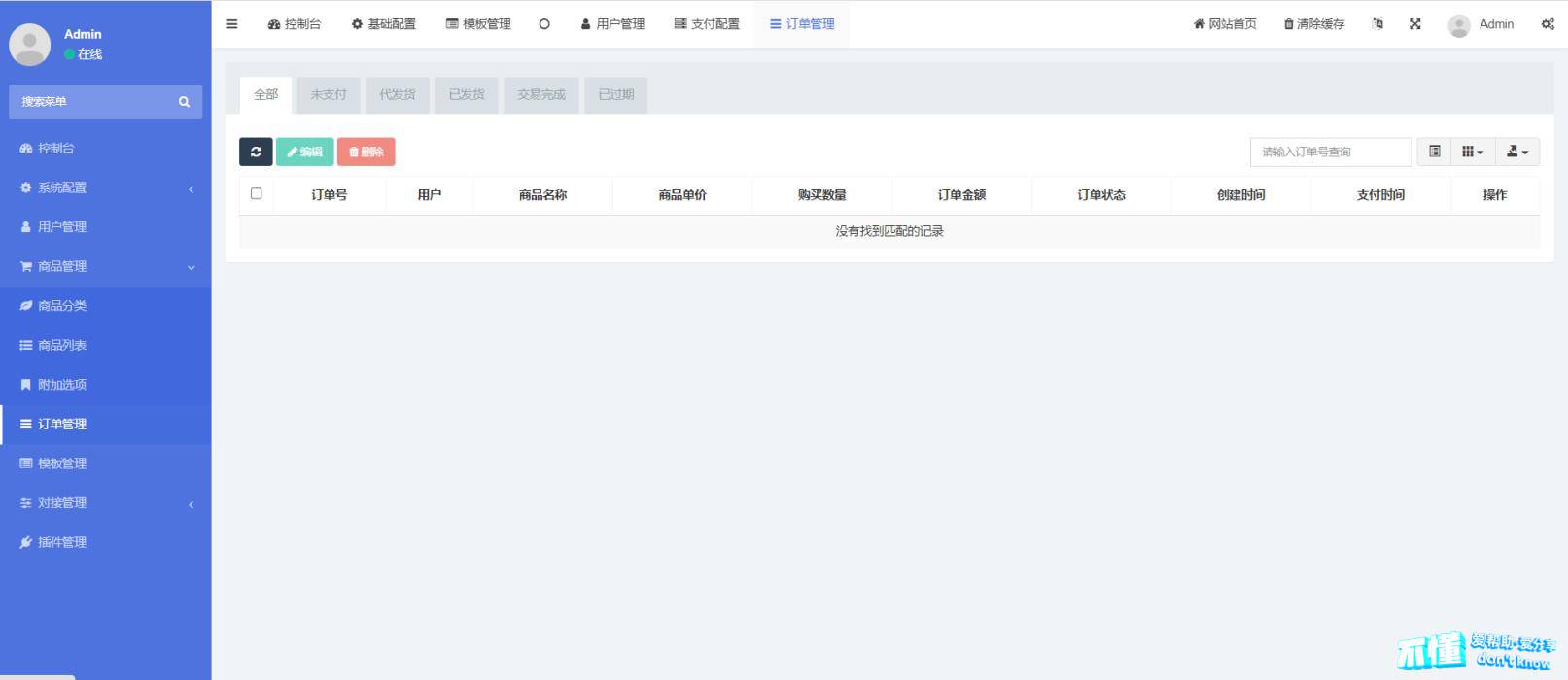Click the hamburger sidebar toggle icon

click(231, 24)
